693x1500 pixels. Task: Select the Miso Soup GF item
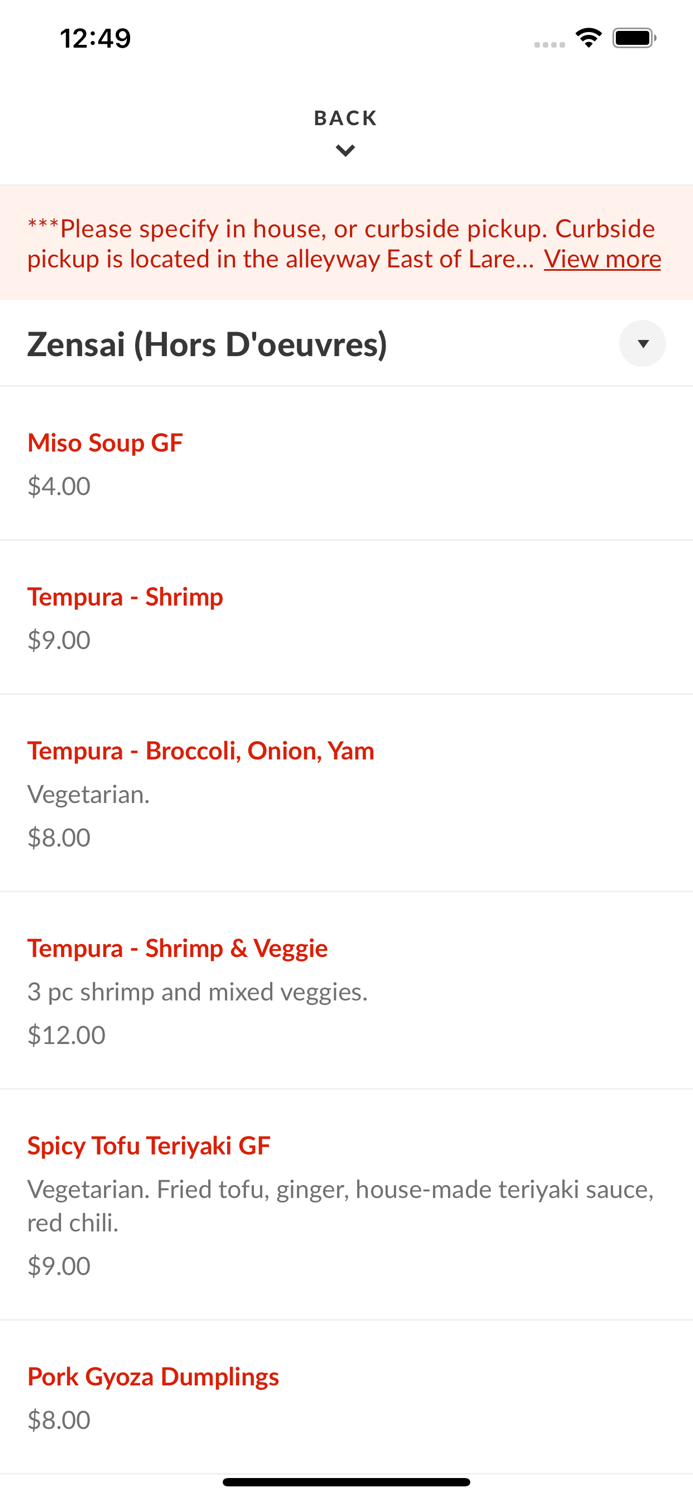coord(105,442)
